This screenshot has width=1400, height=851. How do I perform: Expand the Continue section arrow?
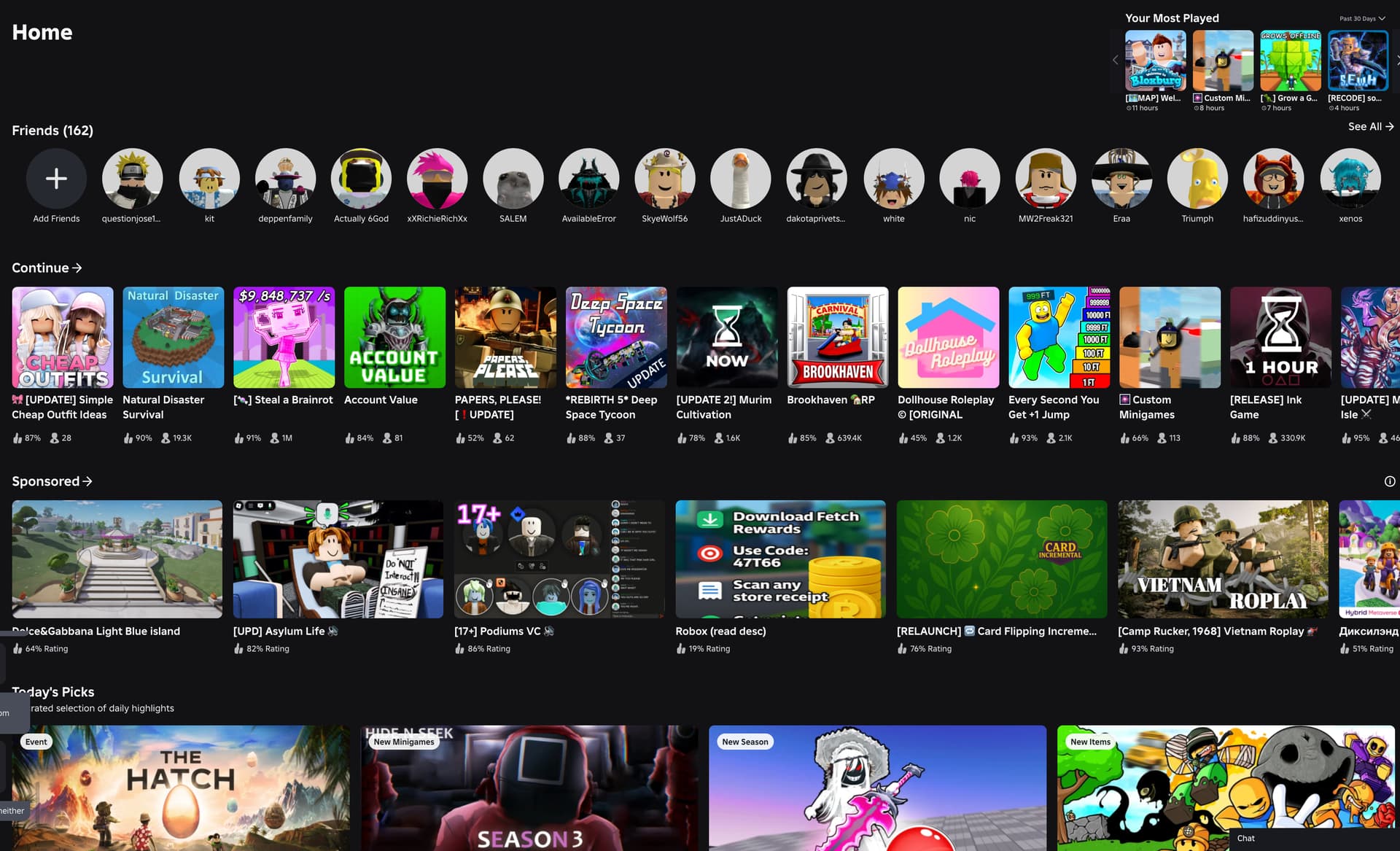(77, 268)
